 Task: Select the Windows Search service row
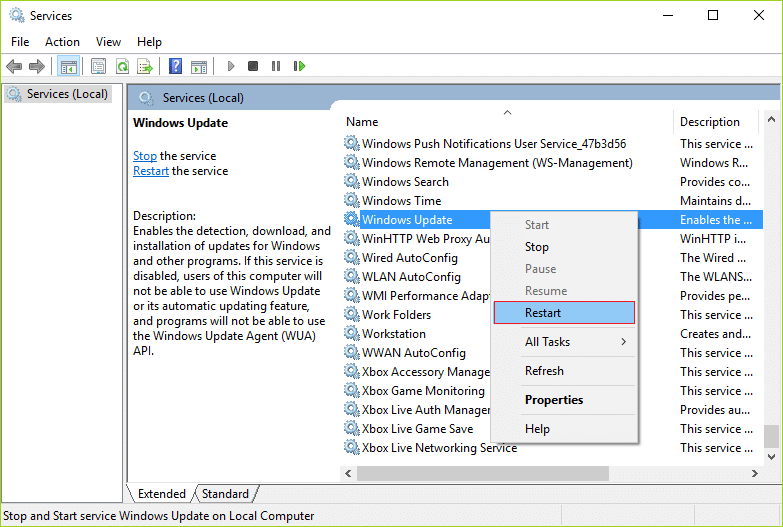pyautogui.click(x=405, y=182)
